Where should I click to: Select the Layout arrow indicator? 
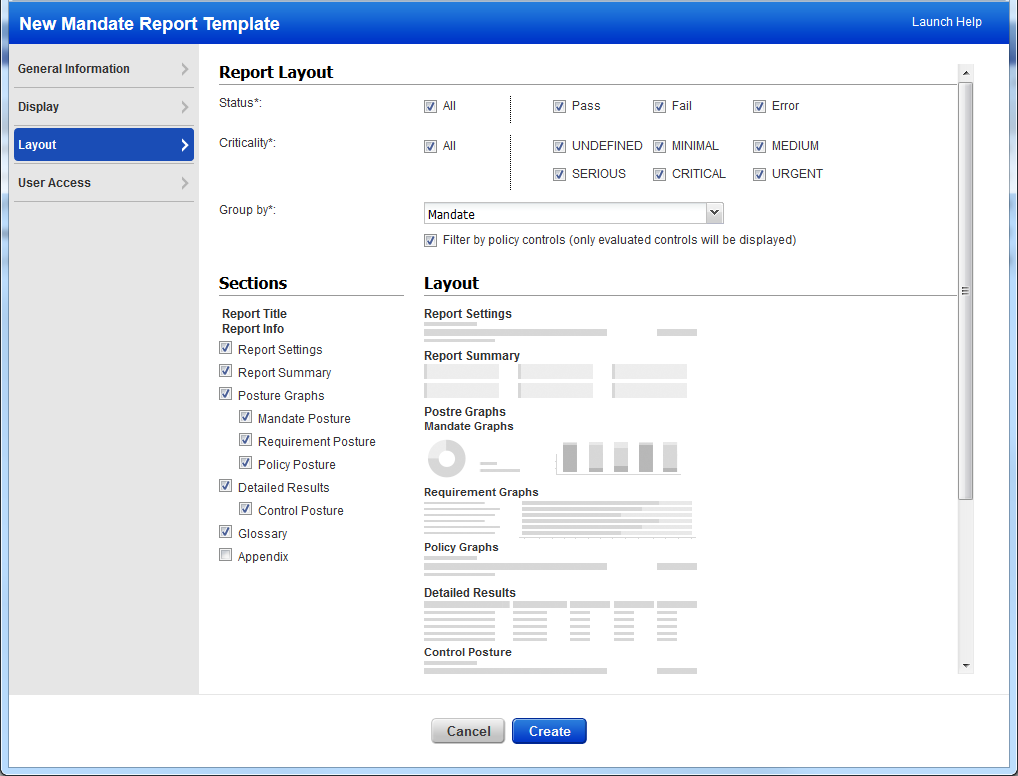pos(186,144)
